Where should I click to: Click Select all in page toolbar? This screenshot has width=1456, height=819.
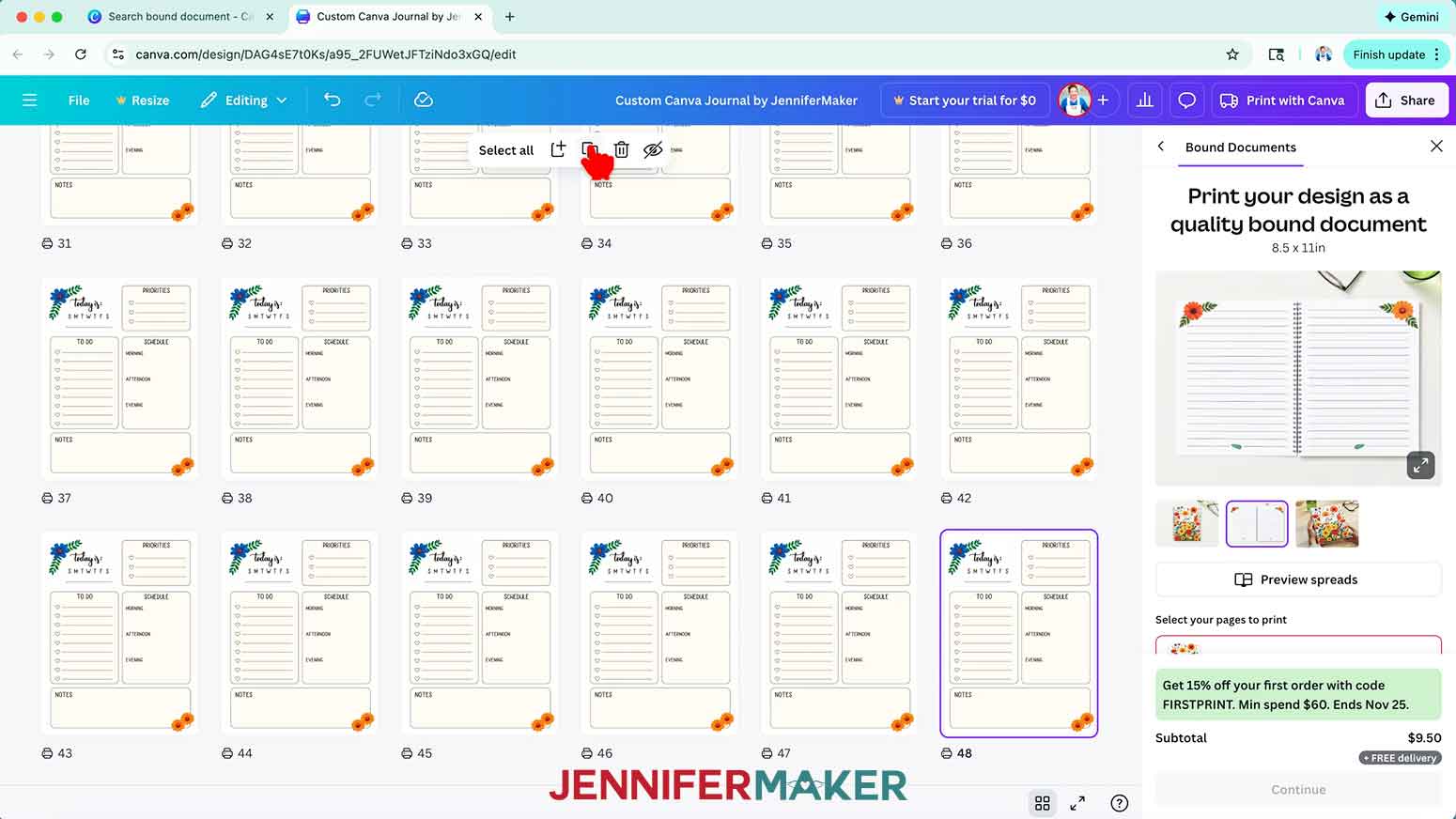(x=505, y=150)
